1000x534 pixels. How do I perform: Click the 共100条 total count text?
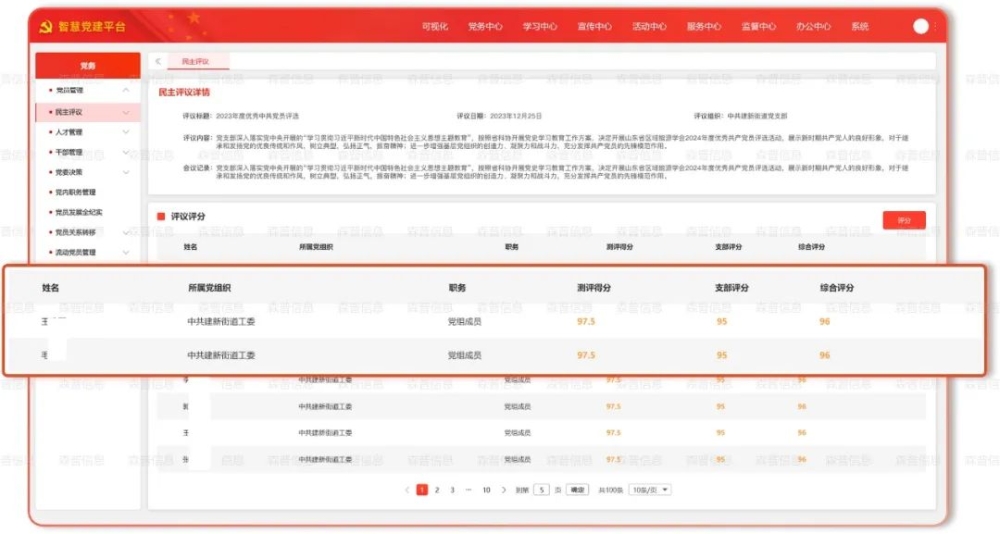coord(610,490)
